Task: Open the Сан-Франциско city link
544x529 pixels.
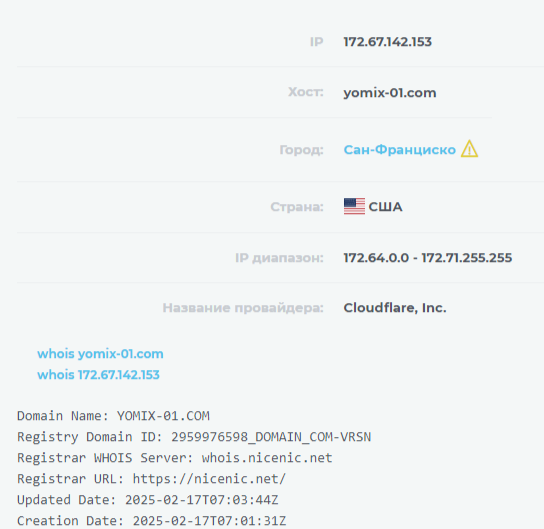Action: click(400, 150)
